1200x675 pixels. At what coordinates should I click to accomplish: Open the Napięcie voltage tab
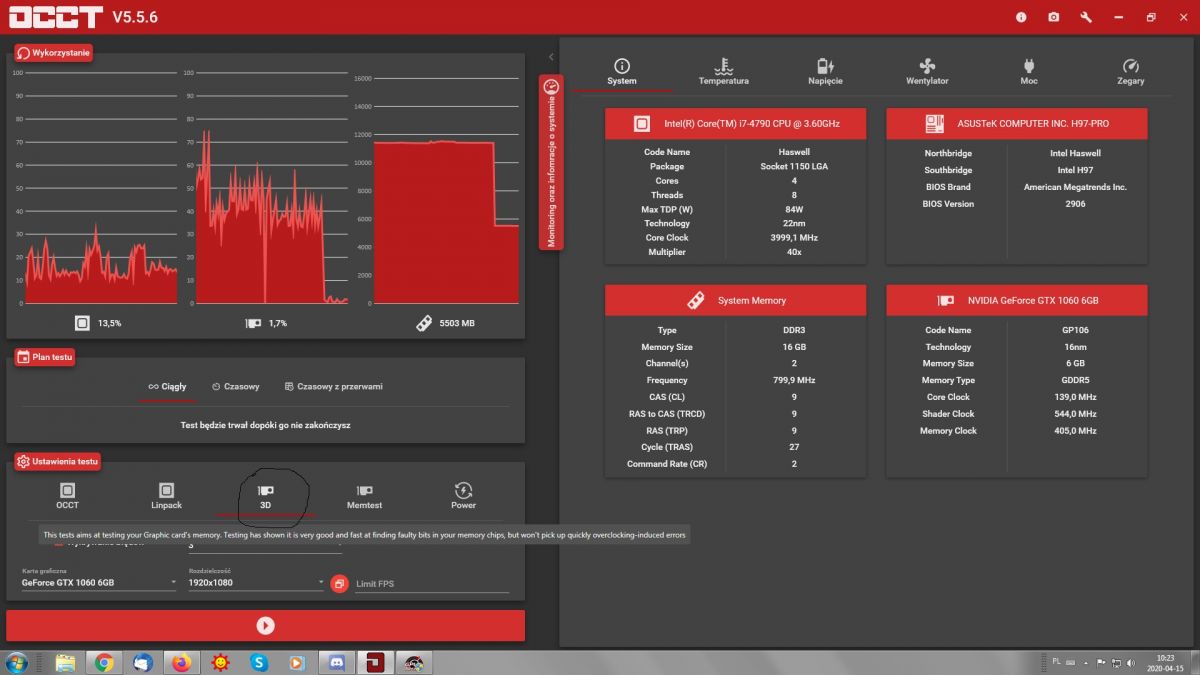pyautogui.click(x=825, y=72)
